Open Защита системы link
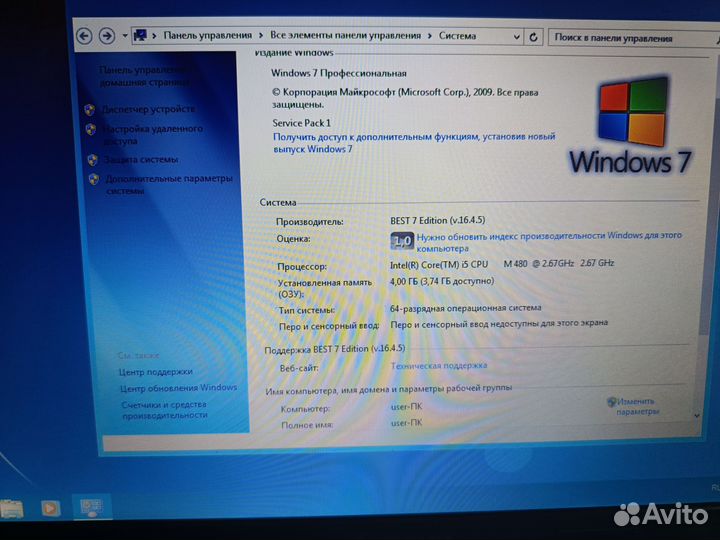Screen dimensions: 720x540 click(141, 160)
